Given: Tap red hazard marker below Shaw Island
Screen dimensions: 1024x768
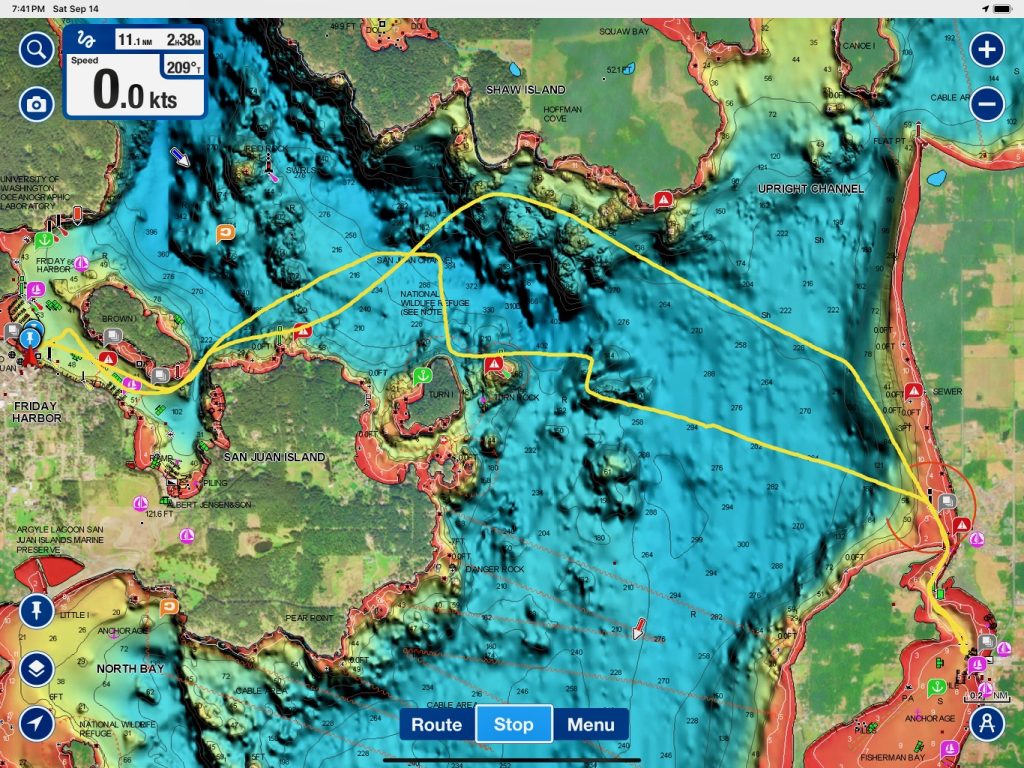Looking at the screenshot, I should [x=662, y=199].
